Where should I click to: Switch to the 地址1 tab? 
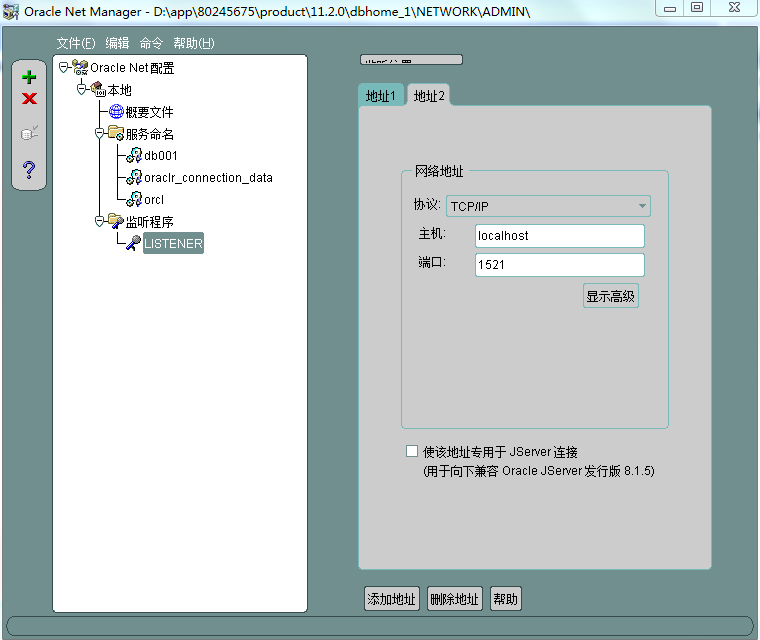381,96
